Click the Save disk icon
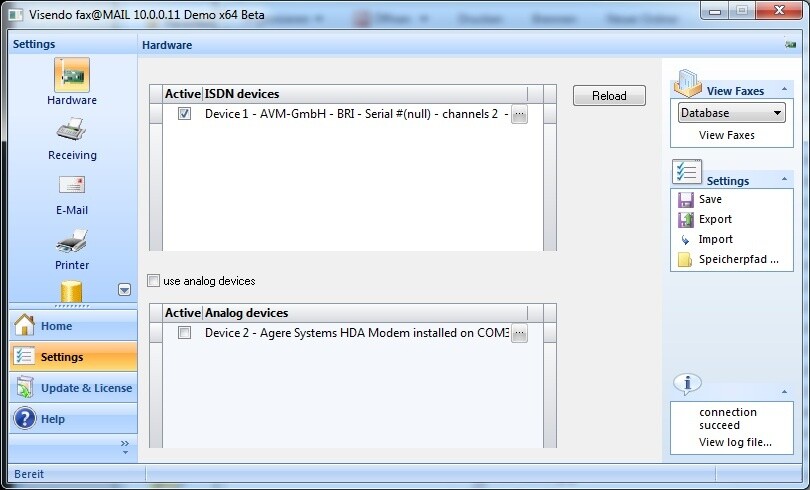The height and width of the screenshot is (490, 810). (x=685, y=199)
